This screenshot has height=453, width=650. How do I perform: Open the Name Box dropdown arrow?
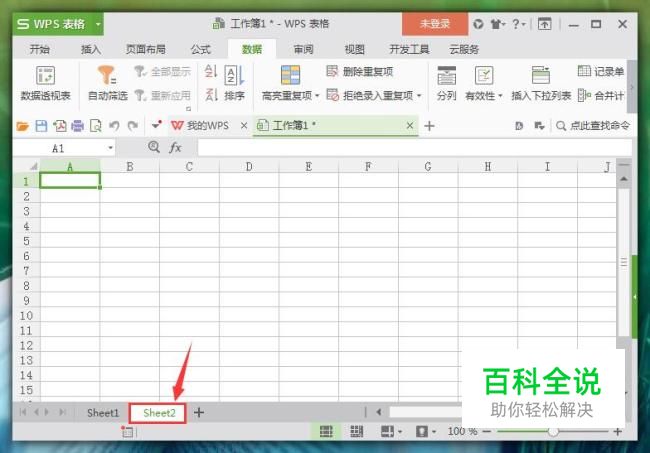pos(110,148)
